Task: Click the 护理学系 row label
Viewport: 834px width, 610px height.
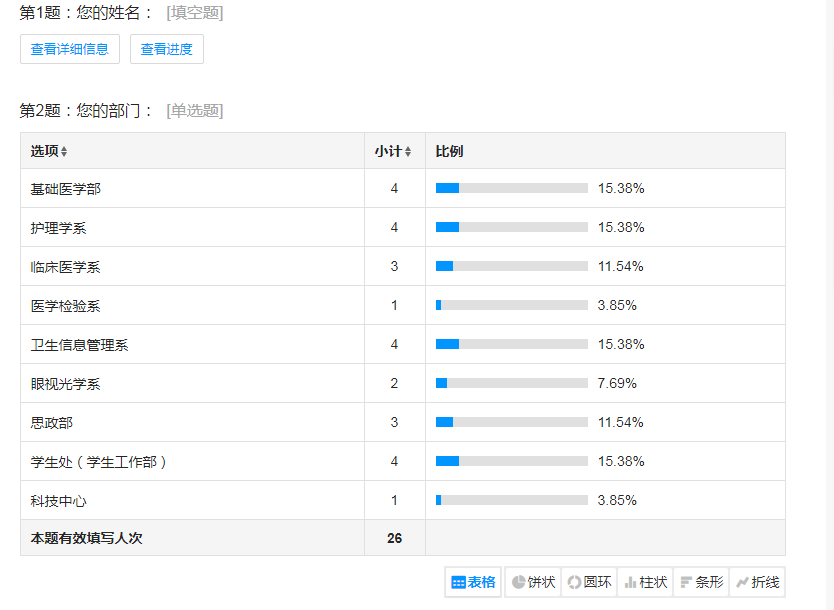Action: tap(59, 228)
